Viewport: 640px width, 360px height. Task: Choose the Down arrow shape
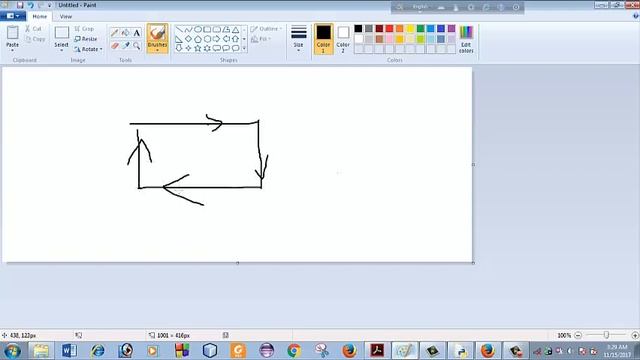tap(179, 48)
